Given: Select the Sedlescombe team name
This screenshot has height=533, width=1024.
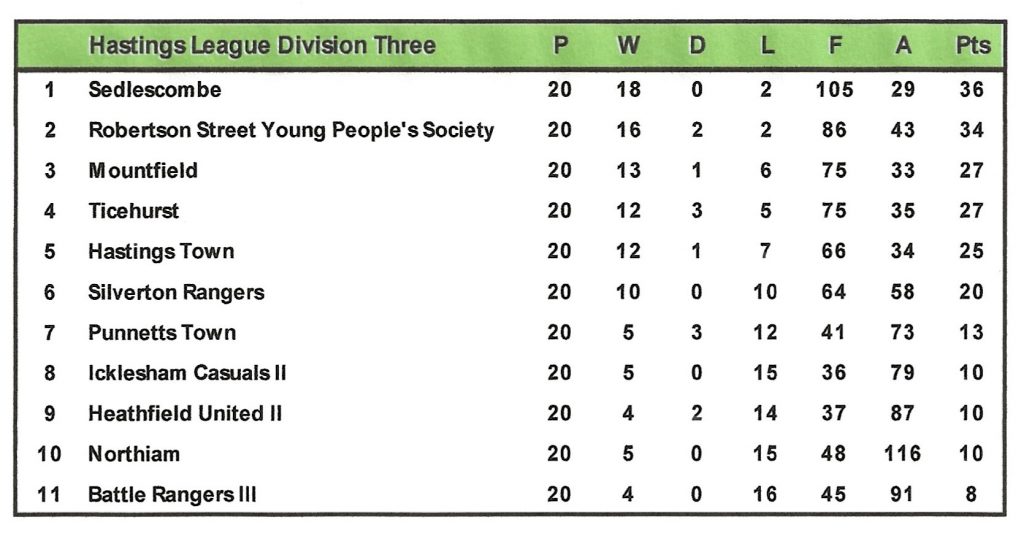Looking at the screenshot, I should tap(155, 90).
